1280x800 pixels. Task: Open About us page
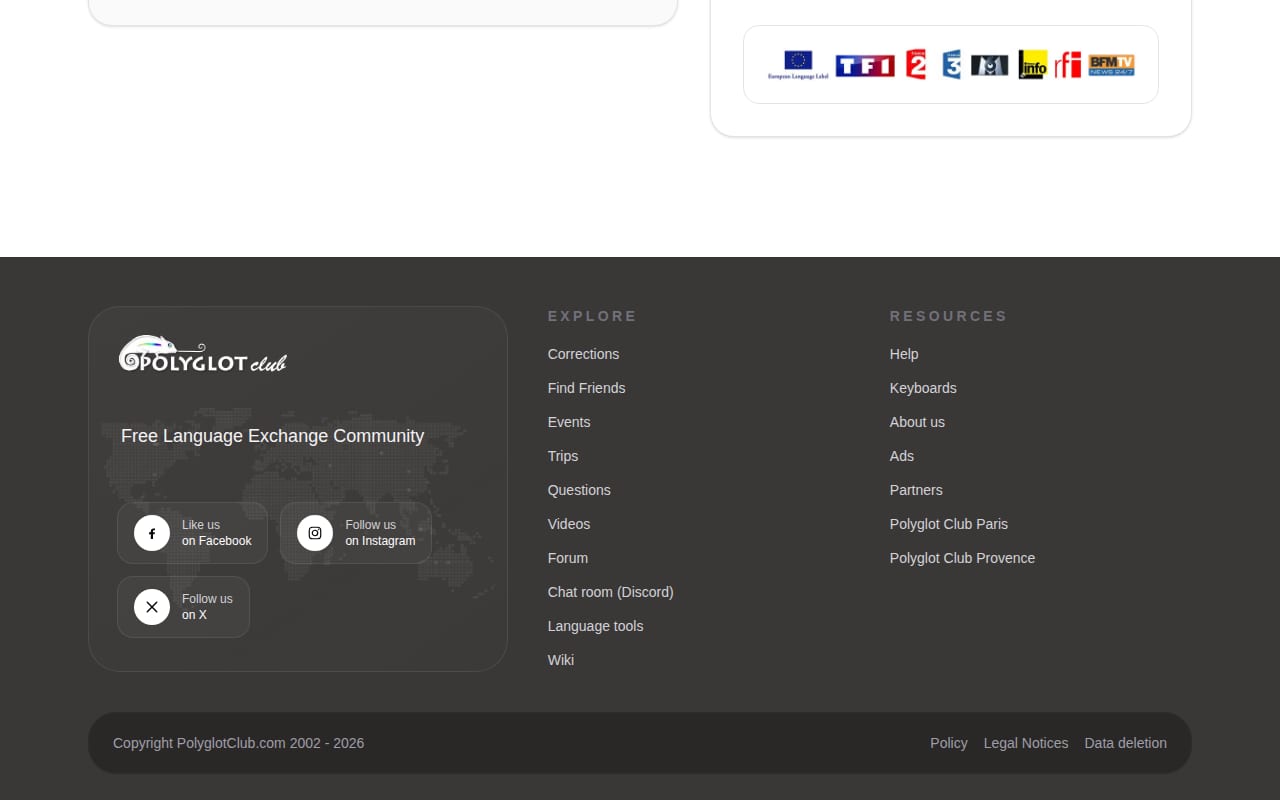point(917,422)
